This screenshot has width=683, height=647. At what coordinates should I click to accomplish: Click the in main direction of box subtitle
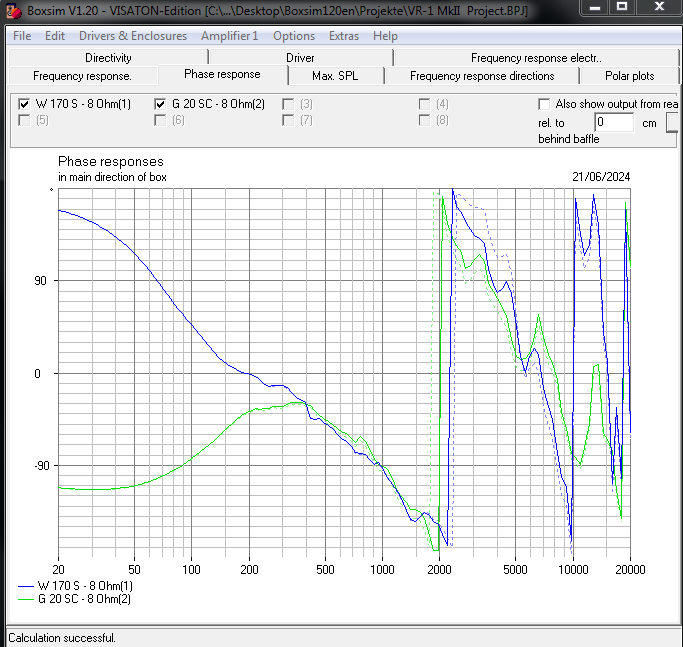(112, 177)
